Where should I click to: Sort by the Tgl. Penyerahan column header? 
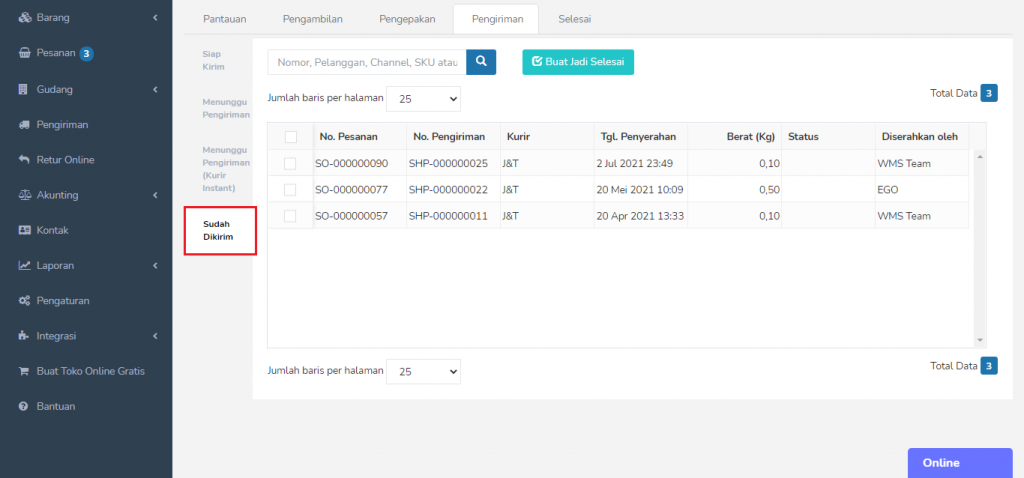click(639, 136)
